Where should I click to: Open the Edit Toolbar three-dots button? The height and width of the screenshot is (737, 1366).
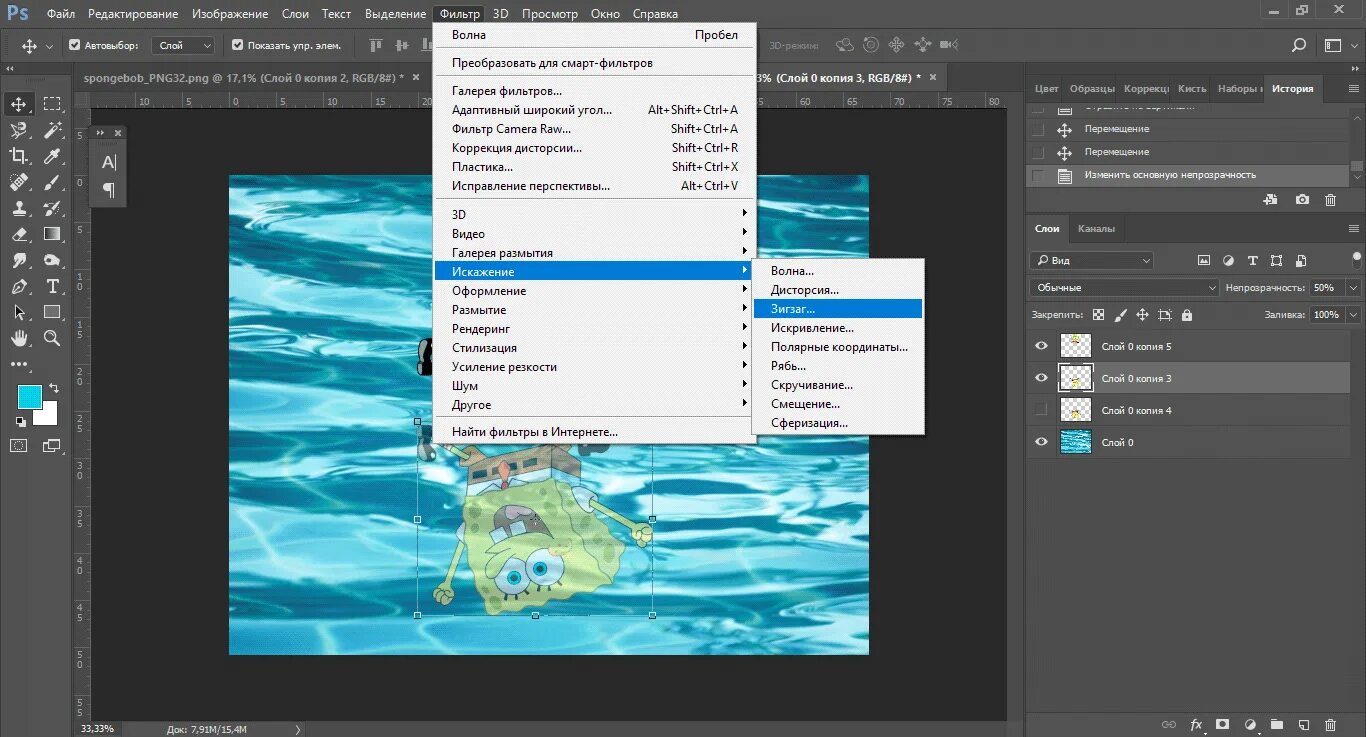19,364
